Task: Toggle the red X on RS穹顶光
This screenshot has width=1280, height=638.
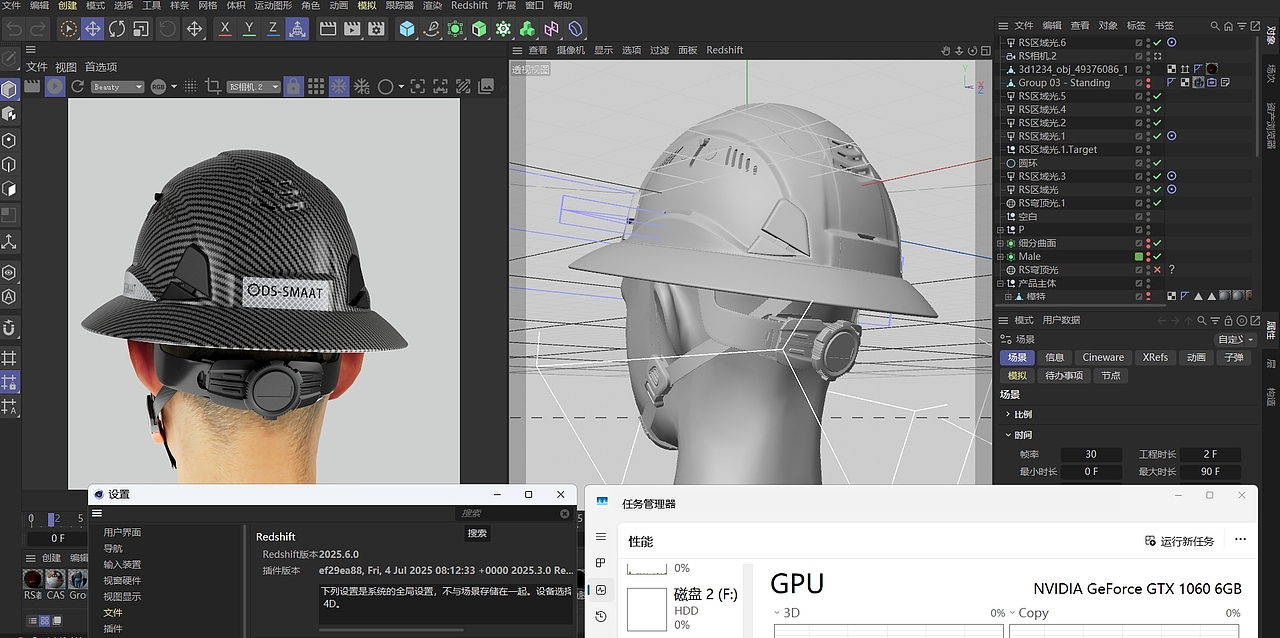Action: 1157,270
